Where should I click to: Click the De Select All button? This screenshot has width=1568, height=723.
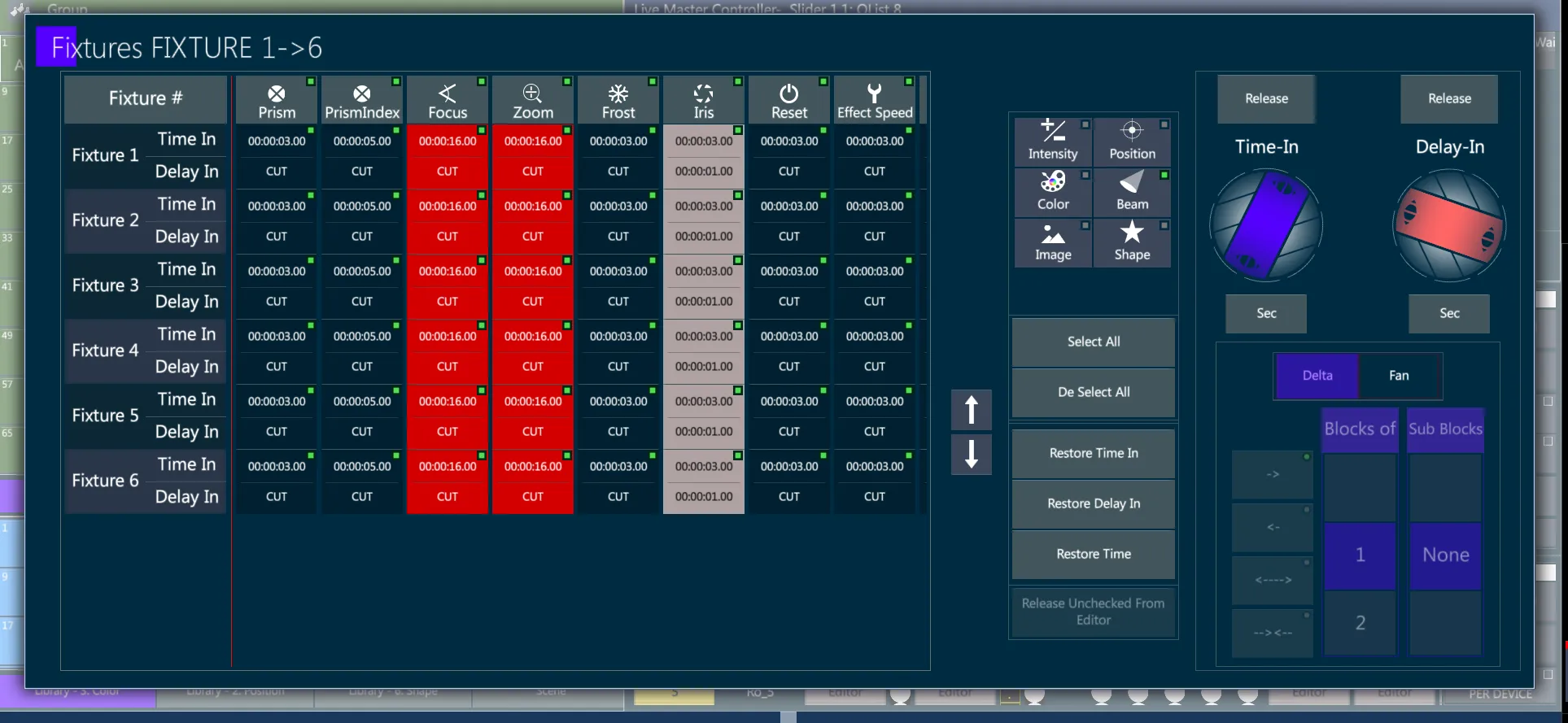pos(1094,393)
